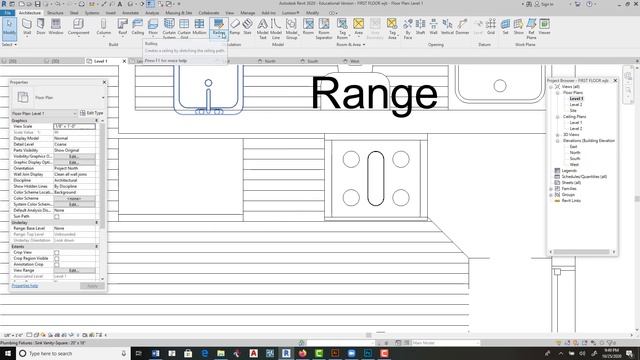The width and height of the screenshot is (640, 360).
Task: Click Edit for Graphic Display Options
Action: (x=74, y=162)
